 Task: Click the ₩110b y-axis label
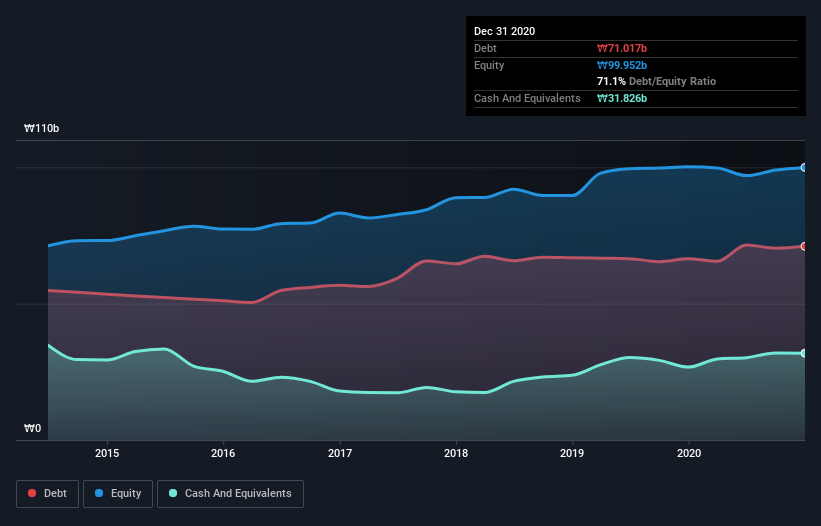(x=41, y=128)
